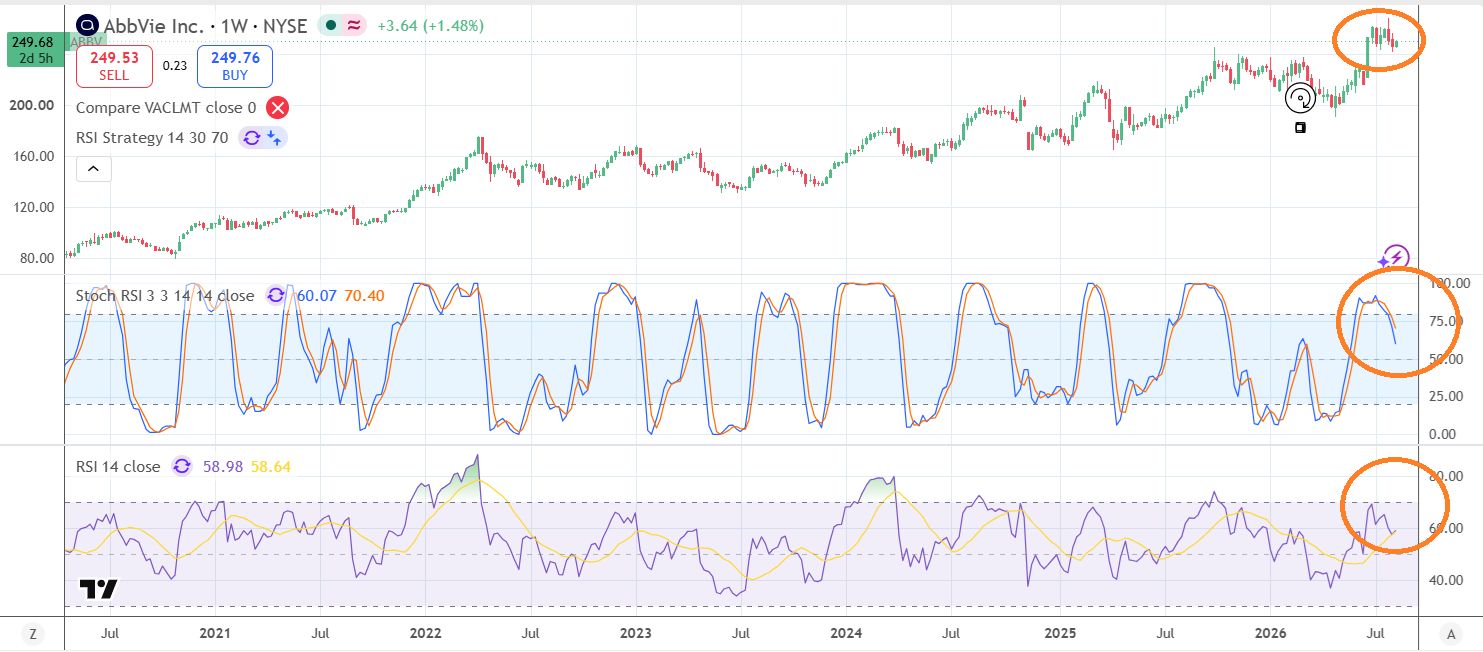
Task: Click the green market status dot
Action: tap(329, 26)
